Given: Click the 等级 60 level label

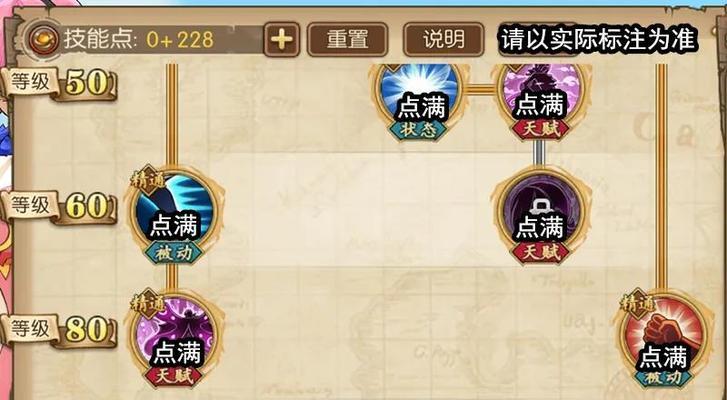Looking at the screenshot, I should 58,207.
